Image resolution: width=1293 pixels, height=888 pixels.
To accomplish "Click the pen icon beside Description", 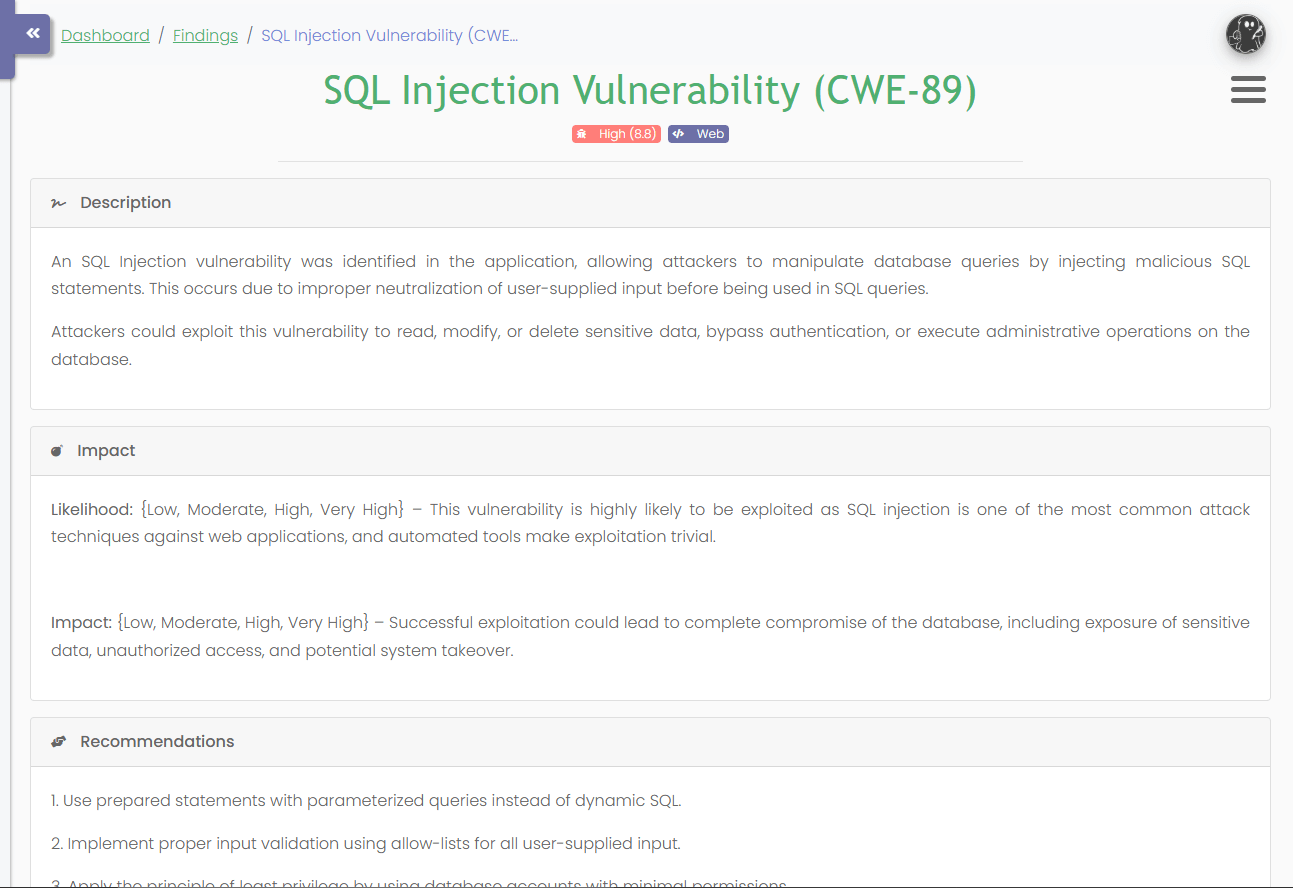I will pos(57,202).
